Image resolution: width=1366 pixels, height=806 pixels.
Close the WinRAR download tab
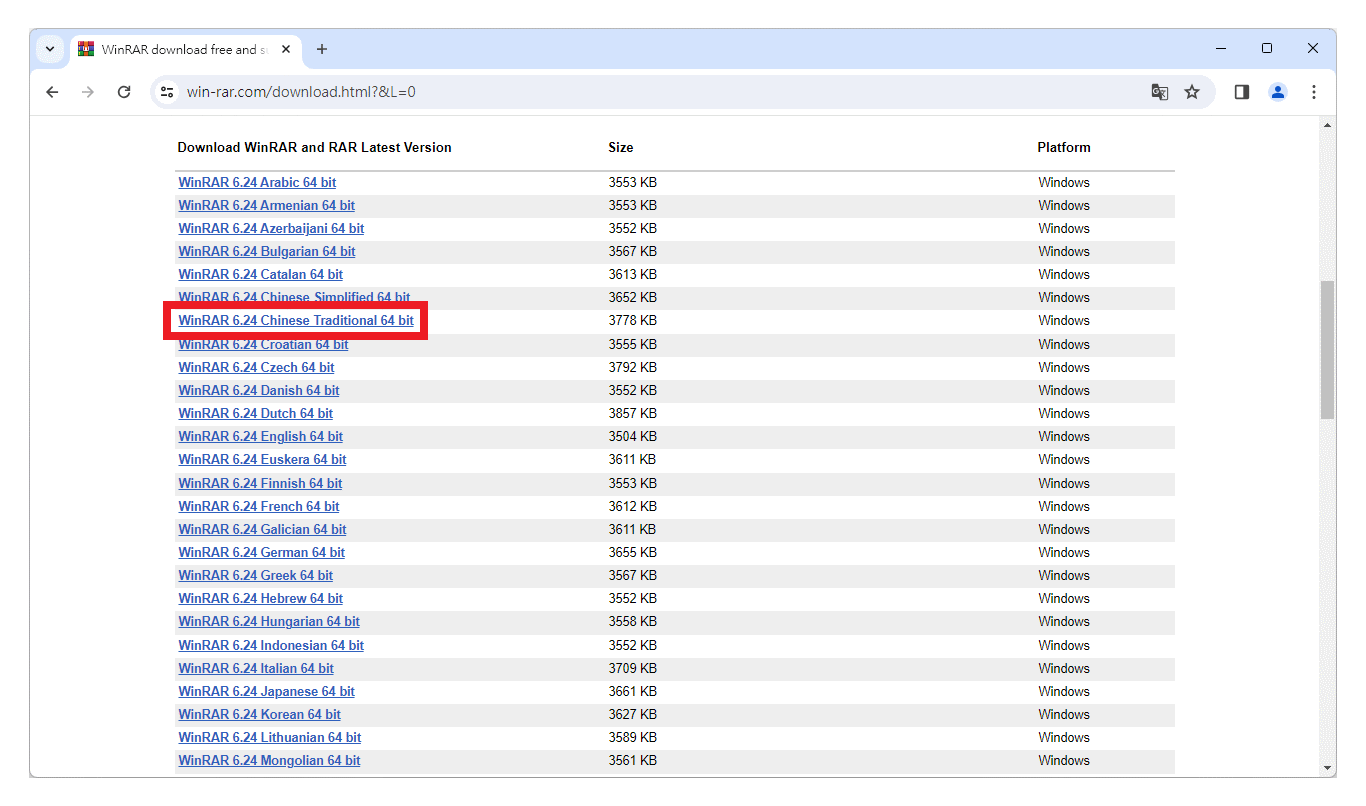(287, 49)
